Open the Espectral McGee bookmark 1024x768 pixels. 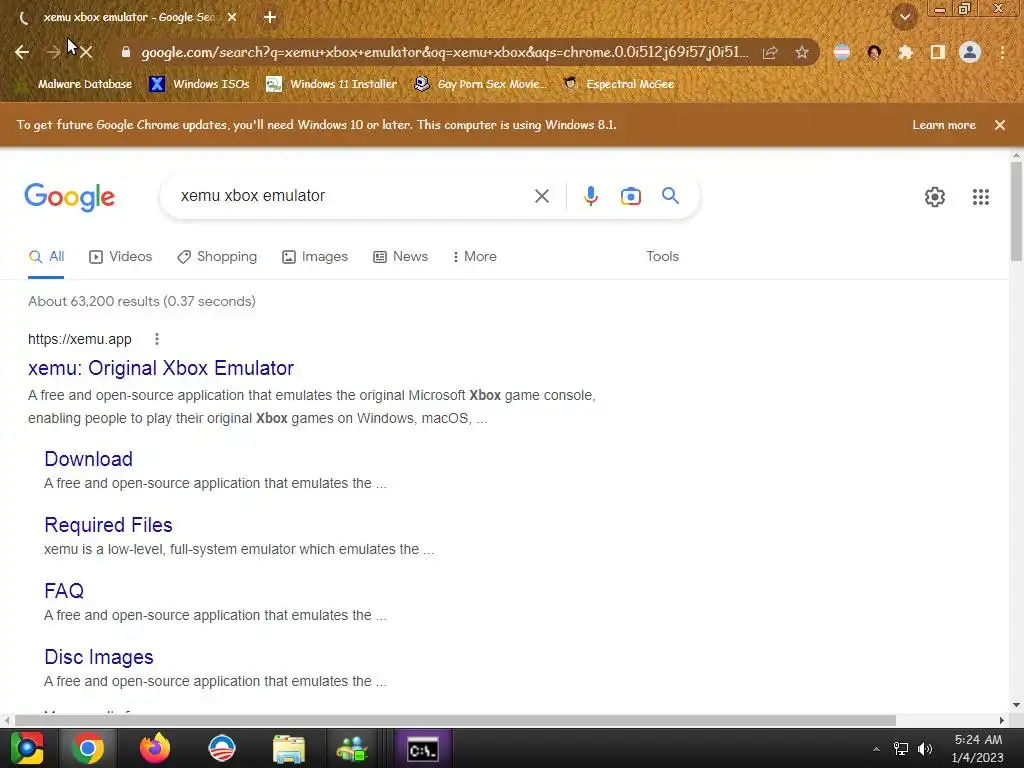tap(619, 84)
